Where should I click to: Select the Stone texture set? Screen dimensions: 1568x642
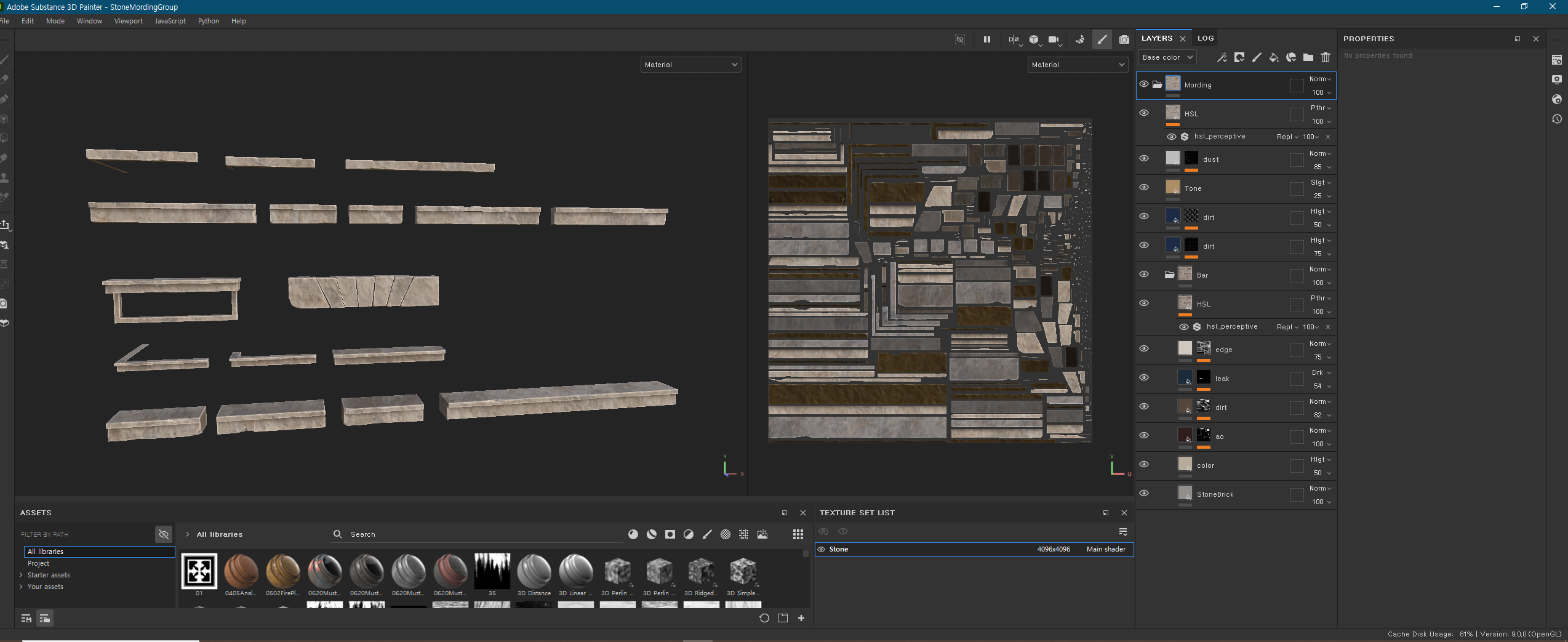(838, 549)
